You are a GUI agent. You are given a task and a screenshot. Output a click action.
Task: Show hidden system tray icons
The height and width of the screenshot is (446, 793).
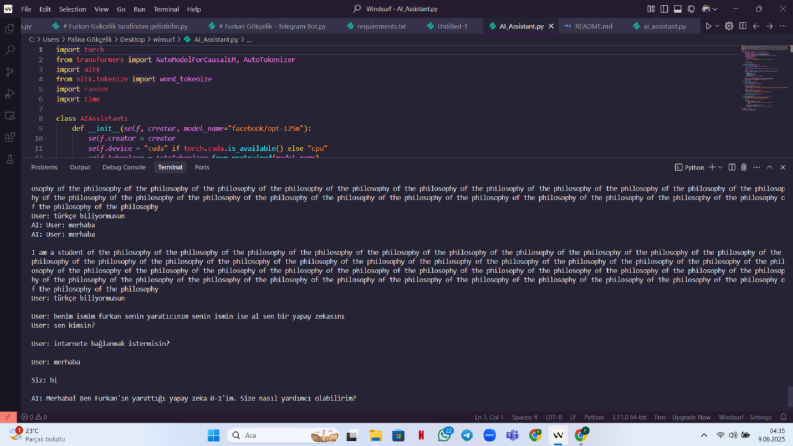point(703,435)
